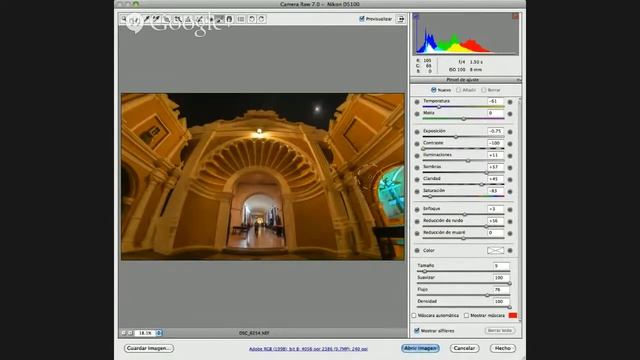Select the Targeted Adjustment tool
The height and width of the screenshot is (360, 640).
[x=167, y=19]
